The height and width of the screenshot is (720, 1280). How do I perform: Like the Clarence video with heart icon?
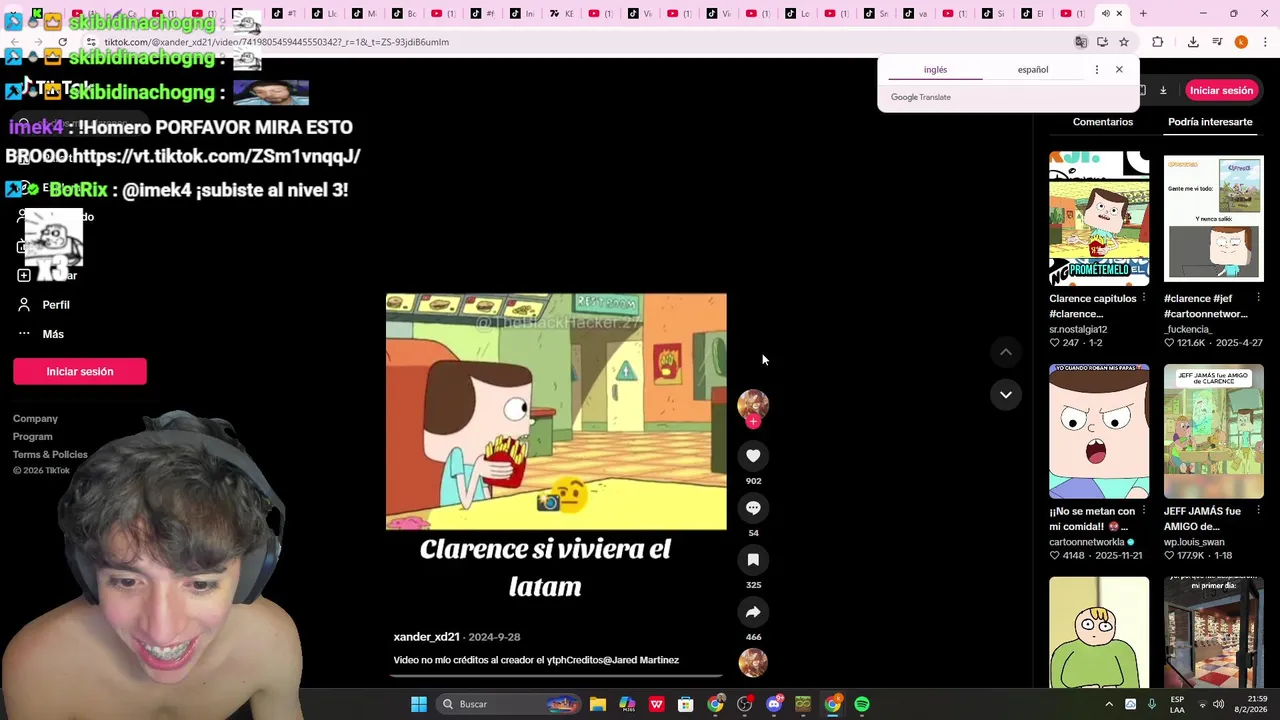(753, 456)
